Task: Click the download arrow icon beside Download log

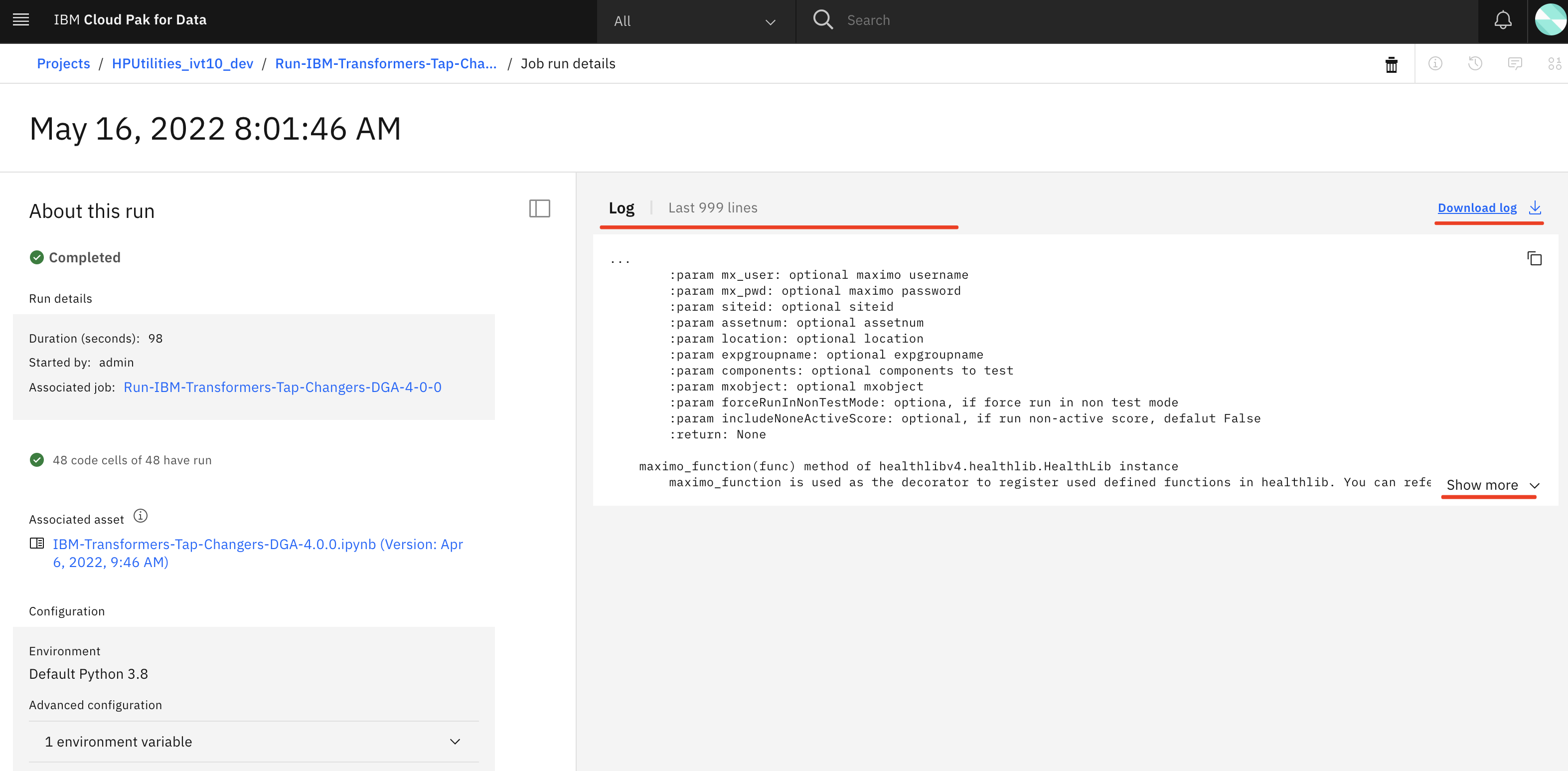Action: click(1535, 207)
